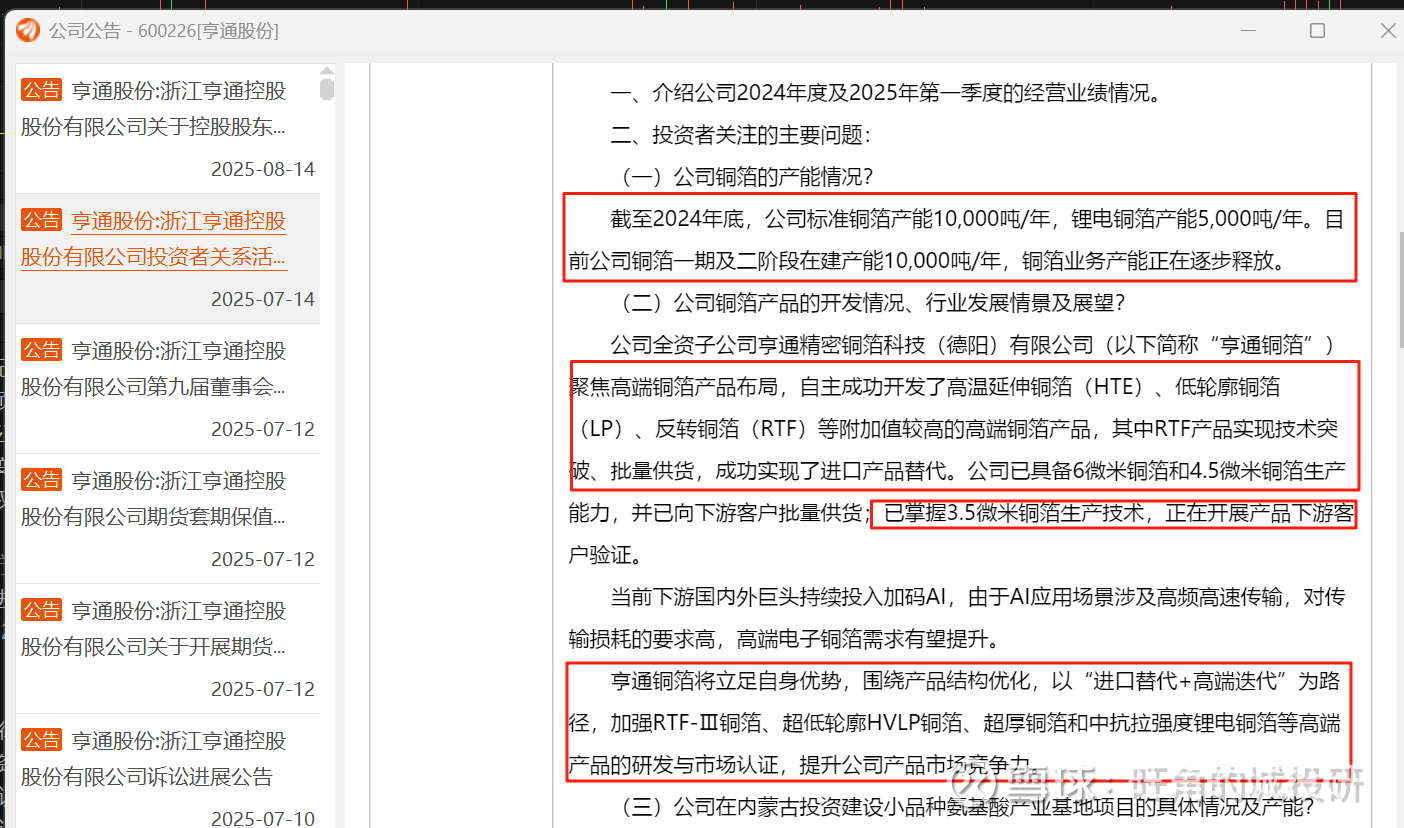This screenshot has width=1404, height=828.
Task: Click the line starting 输损耗的要求高
Action: pos(783,638)
